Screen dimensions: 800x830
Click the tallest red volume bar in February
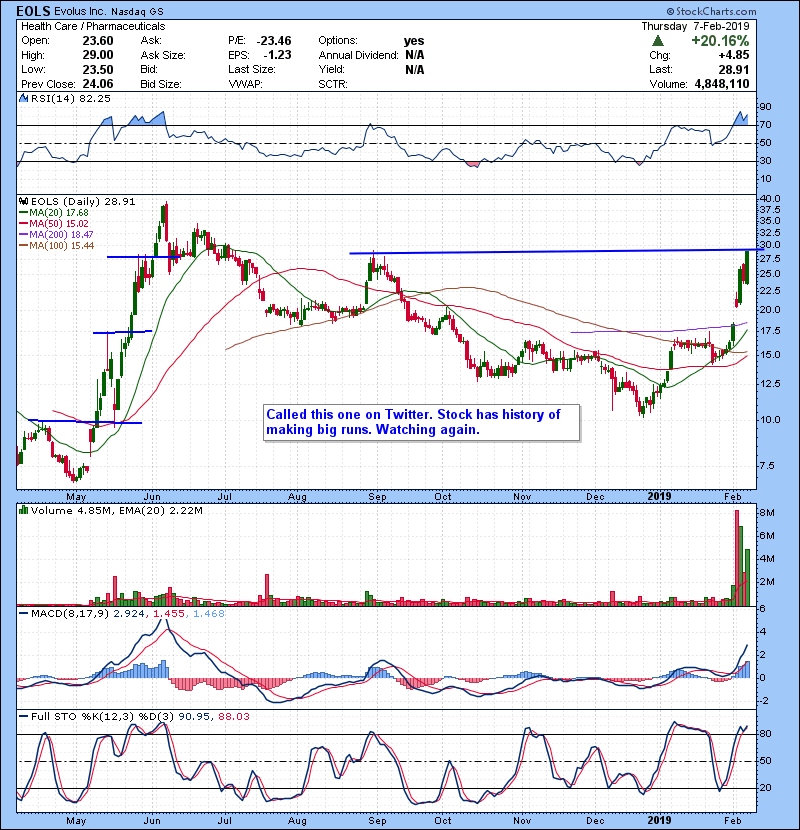point(736,558)
